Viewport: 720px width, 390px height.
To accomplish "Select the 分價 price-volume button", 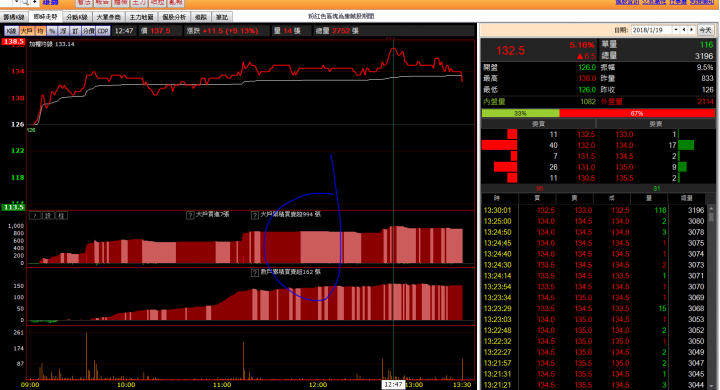I will [88, 31].
